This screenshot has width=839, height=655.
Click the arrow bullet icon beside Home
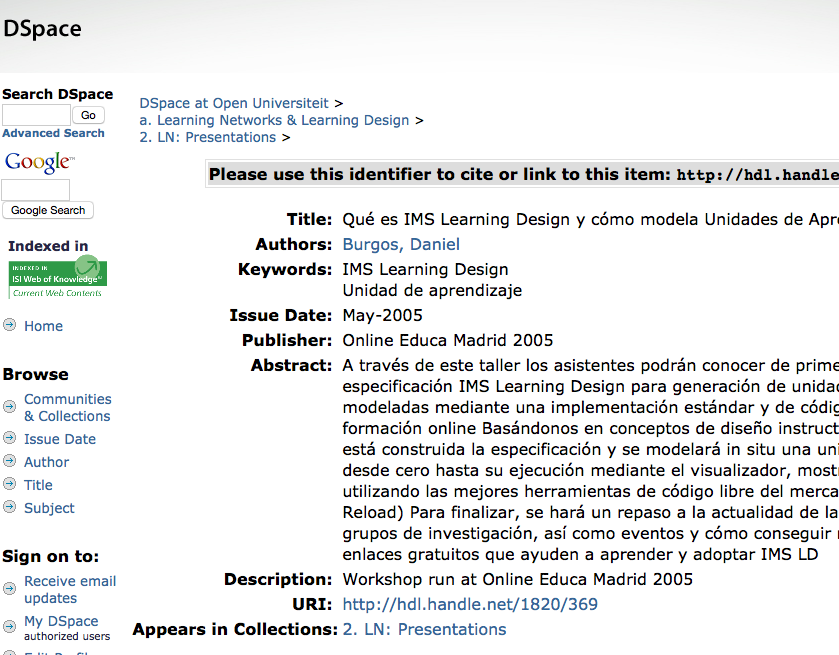pos(9,325)
